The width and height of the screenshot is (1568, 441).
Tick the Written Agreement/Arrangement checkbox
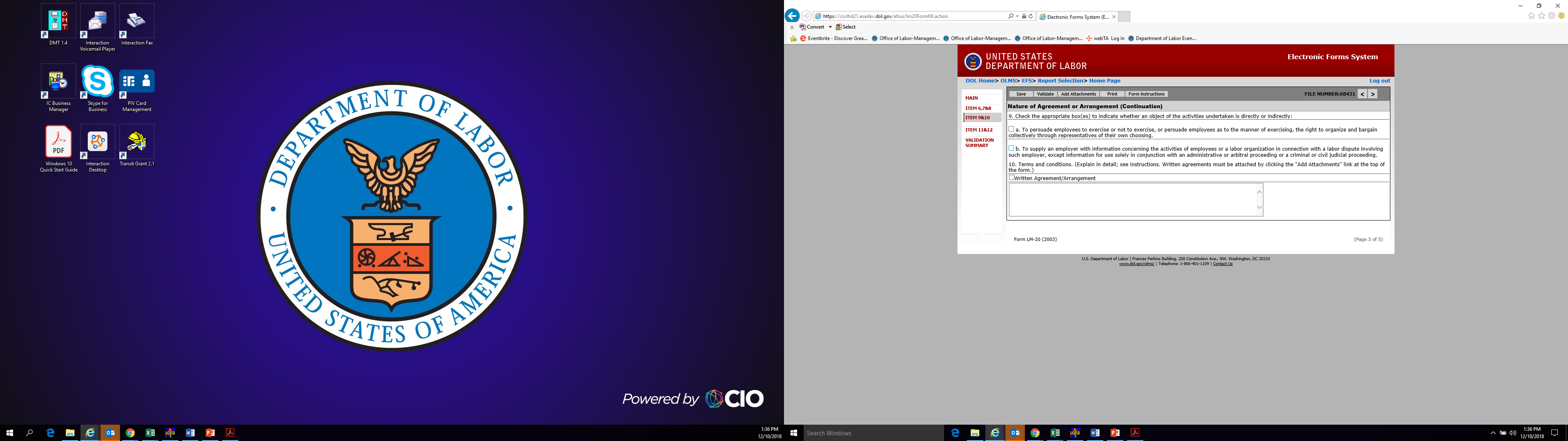(1012, 178)
